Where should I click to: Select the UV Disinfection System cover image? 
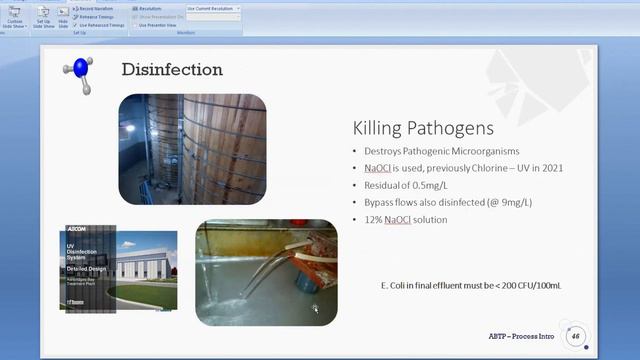tap(118, 269)
